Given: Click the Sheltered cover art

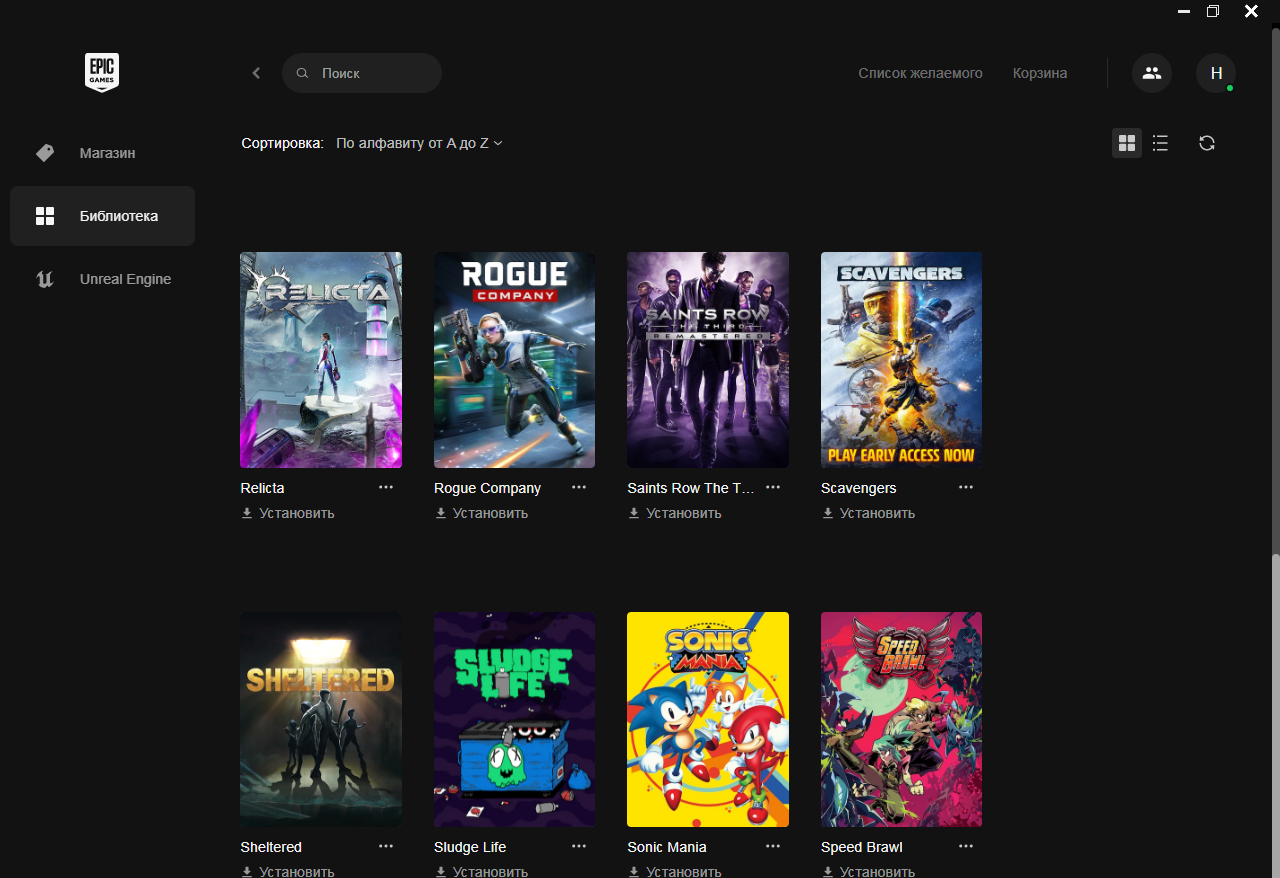Looking at the screenshot, I should tap(321, 720).
